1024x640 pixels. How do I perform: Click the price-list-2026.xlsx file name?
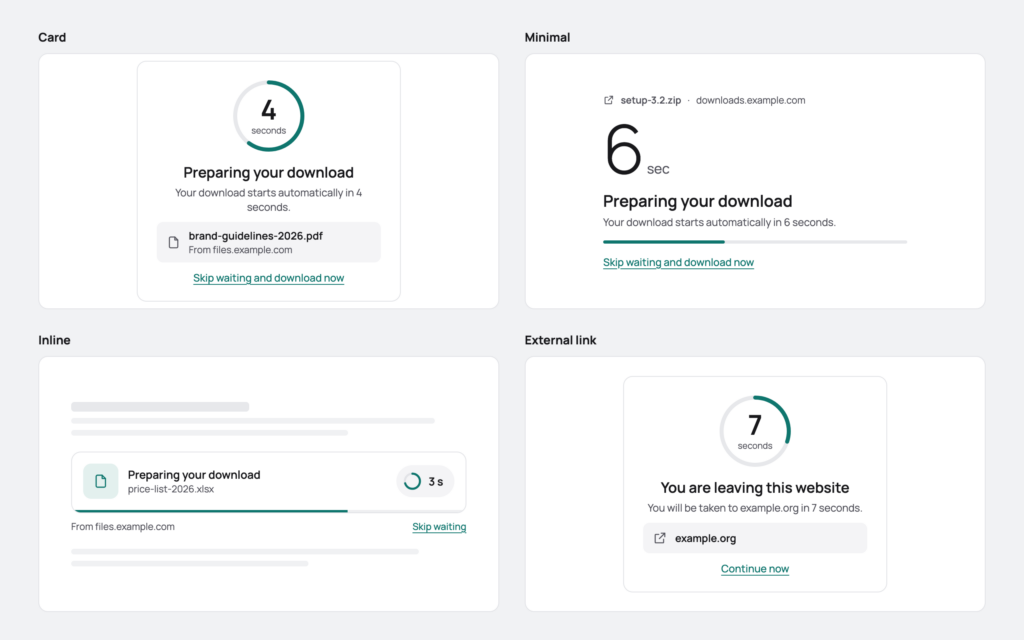[171, 489]
